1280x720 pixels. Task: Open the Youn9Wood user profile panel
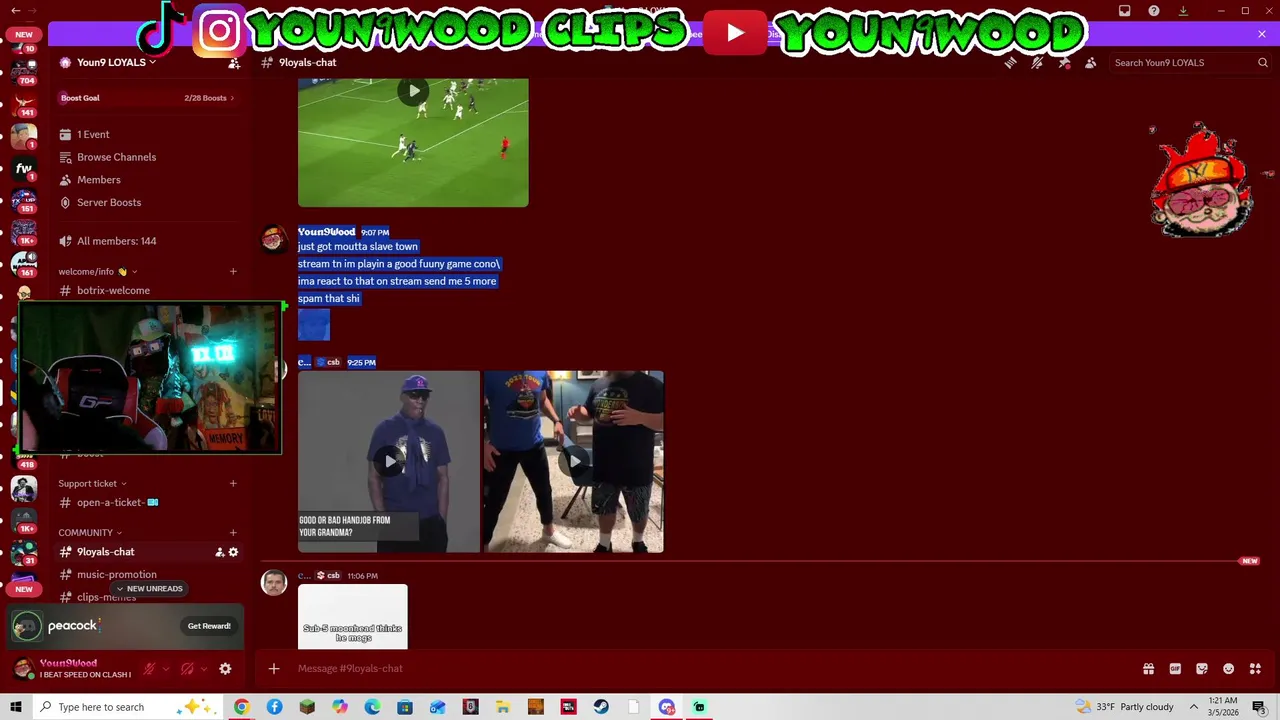coord(72,668)
